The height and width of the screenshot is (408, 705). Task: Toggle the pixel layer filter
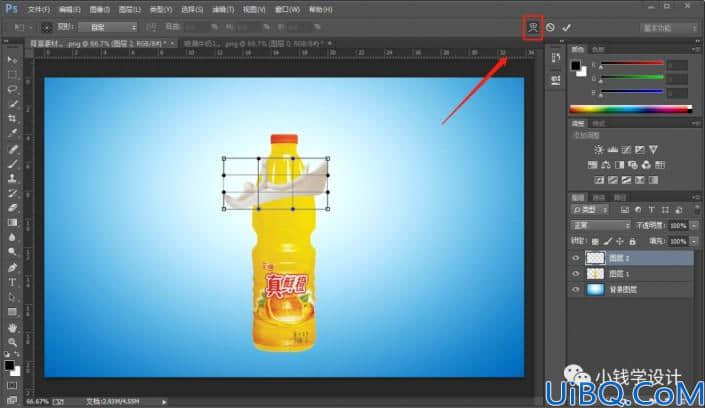click(x=625, y=210)
